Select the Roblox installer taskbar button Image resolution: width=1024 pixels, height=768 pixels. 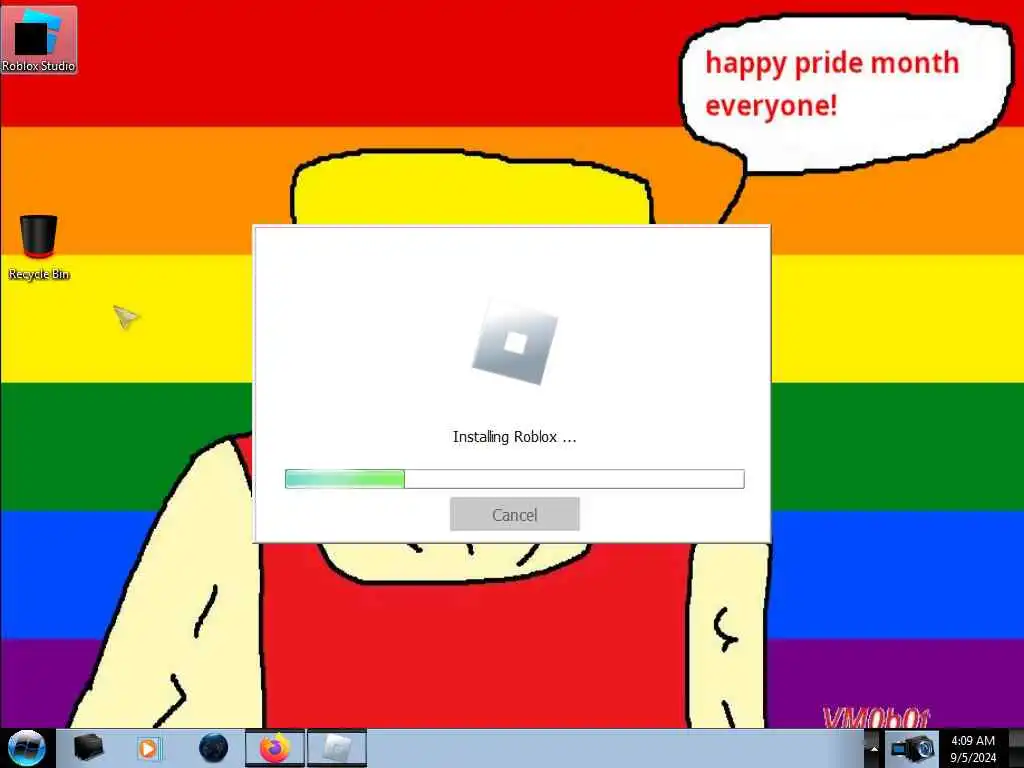click(337, 748)
